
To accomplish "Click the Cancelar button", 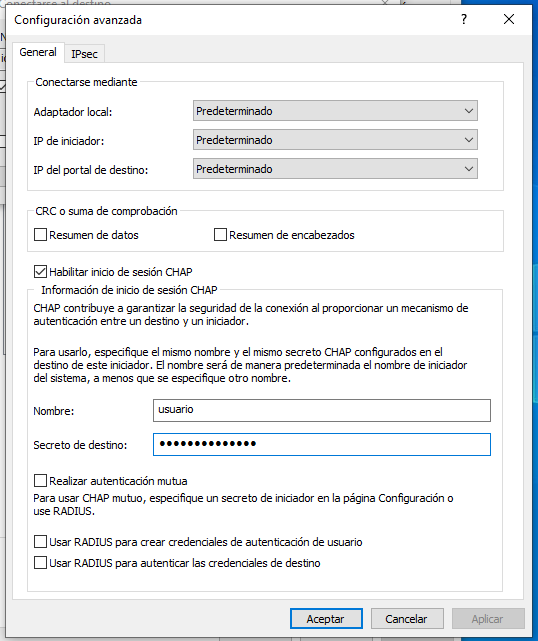I will pos(407,619).
